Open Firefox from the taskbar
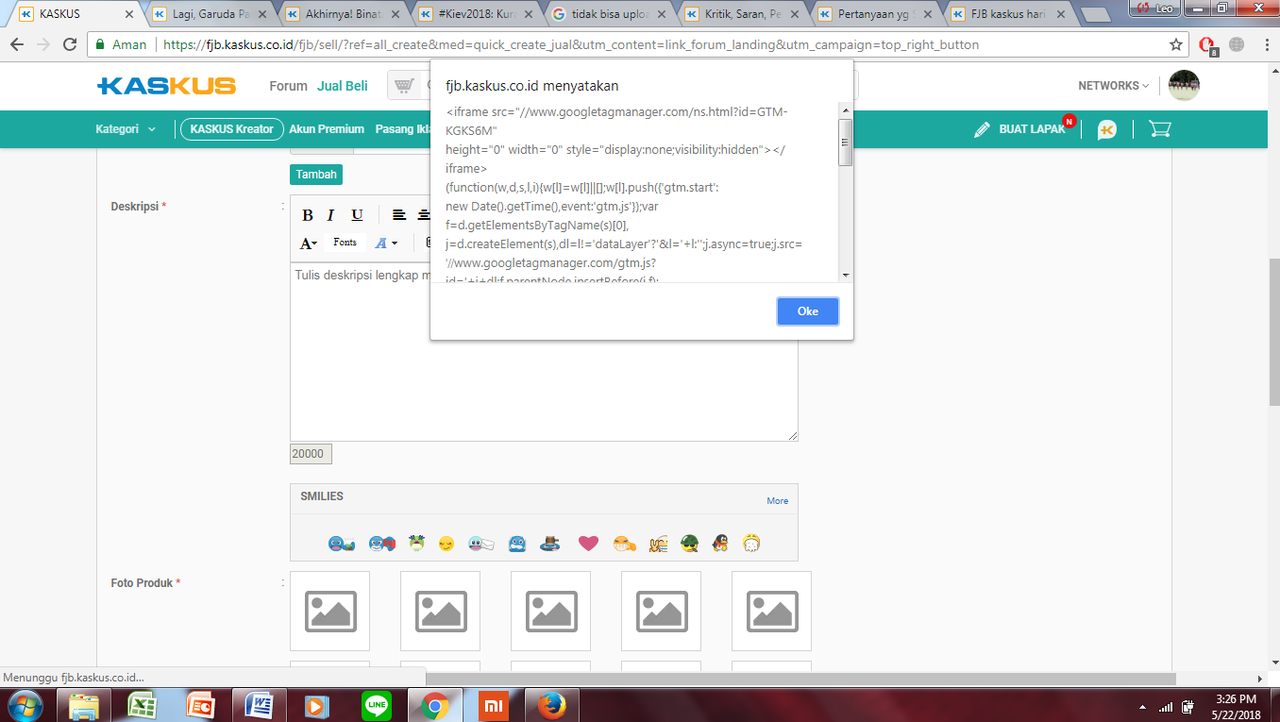 pyautogui.click(x=550, y=705)
